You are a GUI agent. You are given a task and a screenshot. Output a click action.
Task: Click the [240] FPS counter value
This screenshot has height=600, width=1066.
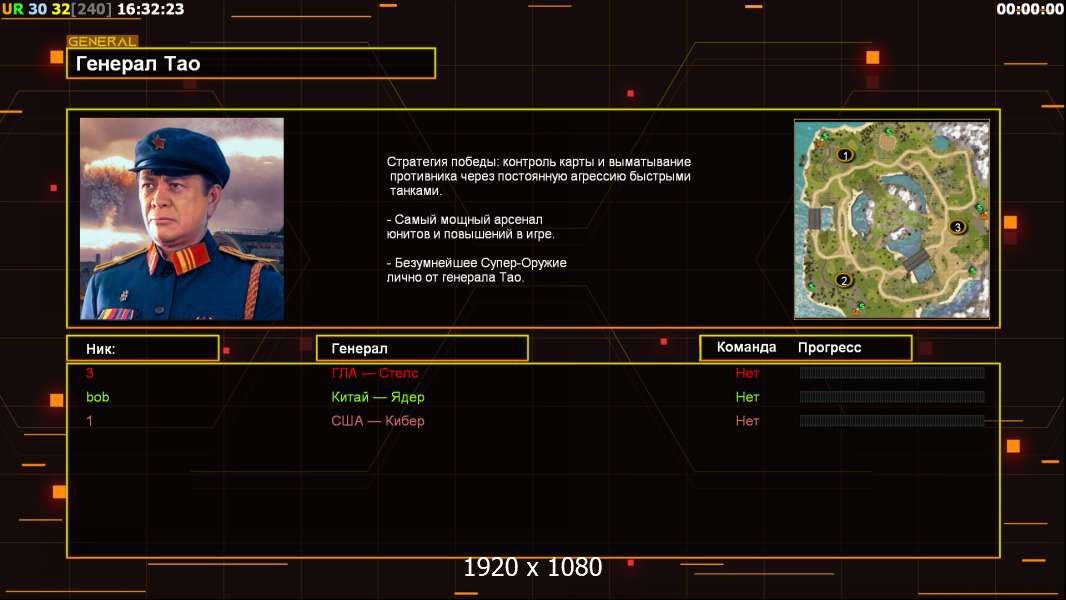91,9
